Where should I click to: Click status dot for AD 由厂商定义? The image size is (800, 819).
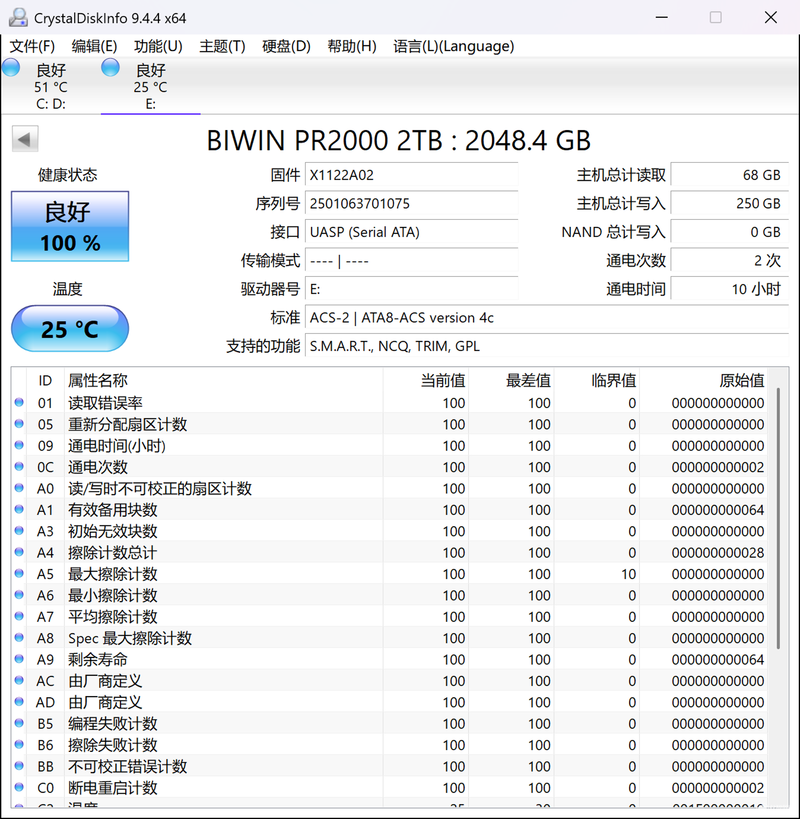tap(19, 702)
